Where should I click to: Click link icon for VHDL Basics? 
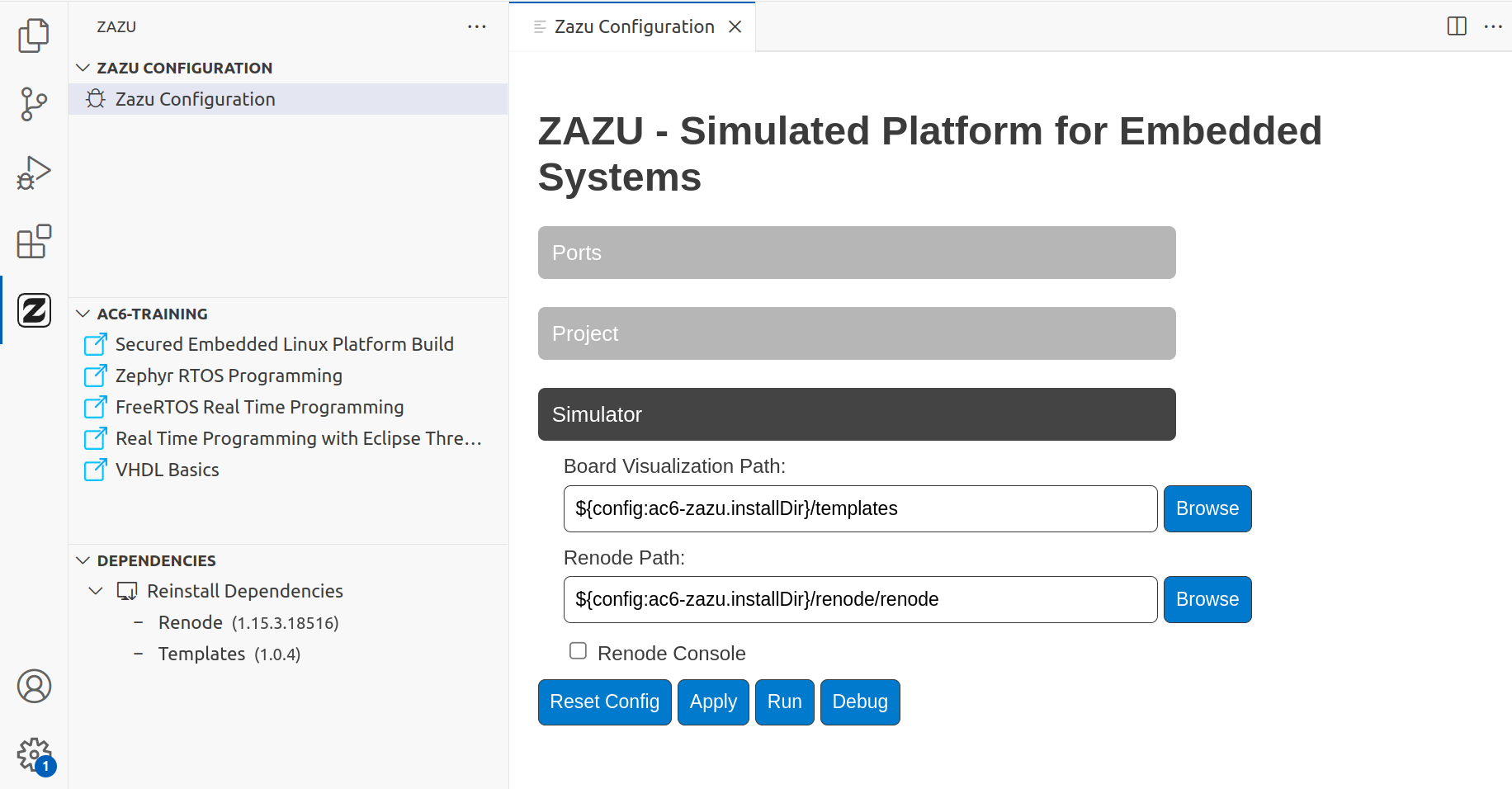coord(96,470)
